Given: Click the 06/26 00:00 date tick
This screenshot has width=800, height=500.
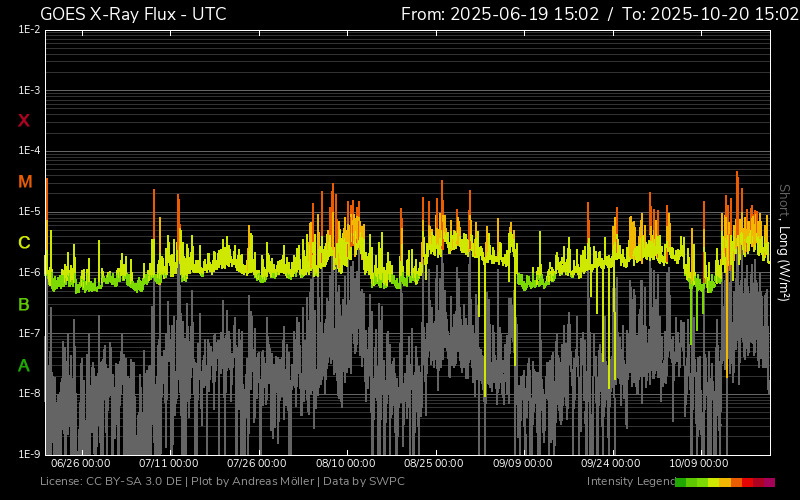Looking at the screenshot, I should pyautogui.click(x=80, y=464).
